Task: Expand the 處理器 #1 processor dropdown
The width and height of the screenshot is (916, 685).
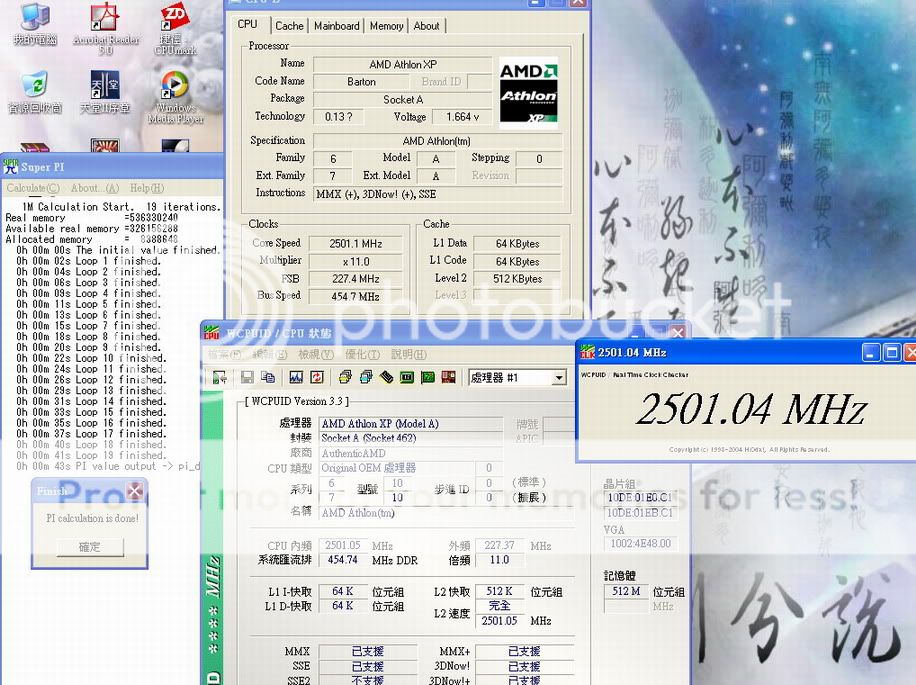Action: pos(558,378)
